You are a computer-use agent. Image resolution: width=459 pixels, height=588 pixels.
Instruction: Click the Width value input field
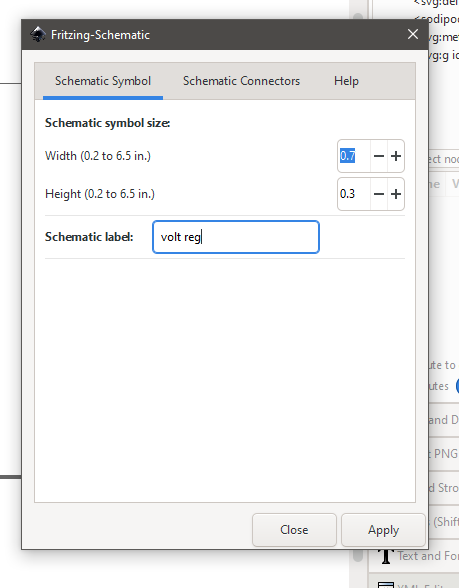(x=354, y=156)
